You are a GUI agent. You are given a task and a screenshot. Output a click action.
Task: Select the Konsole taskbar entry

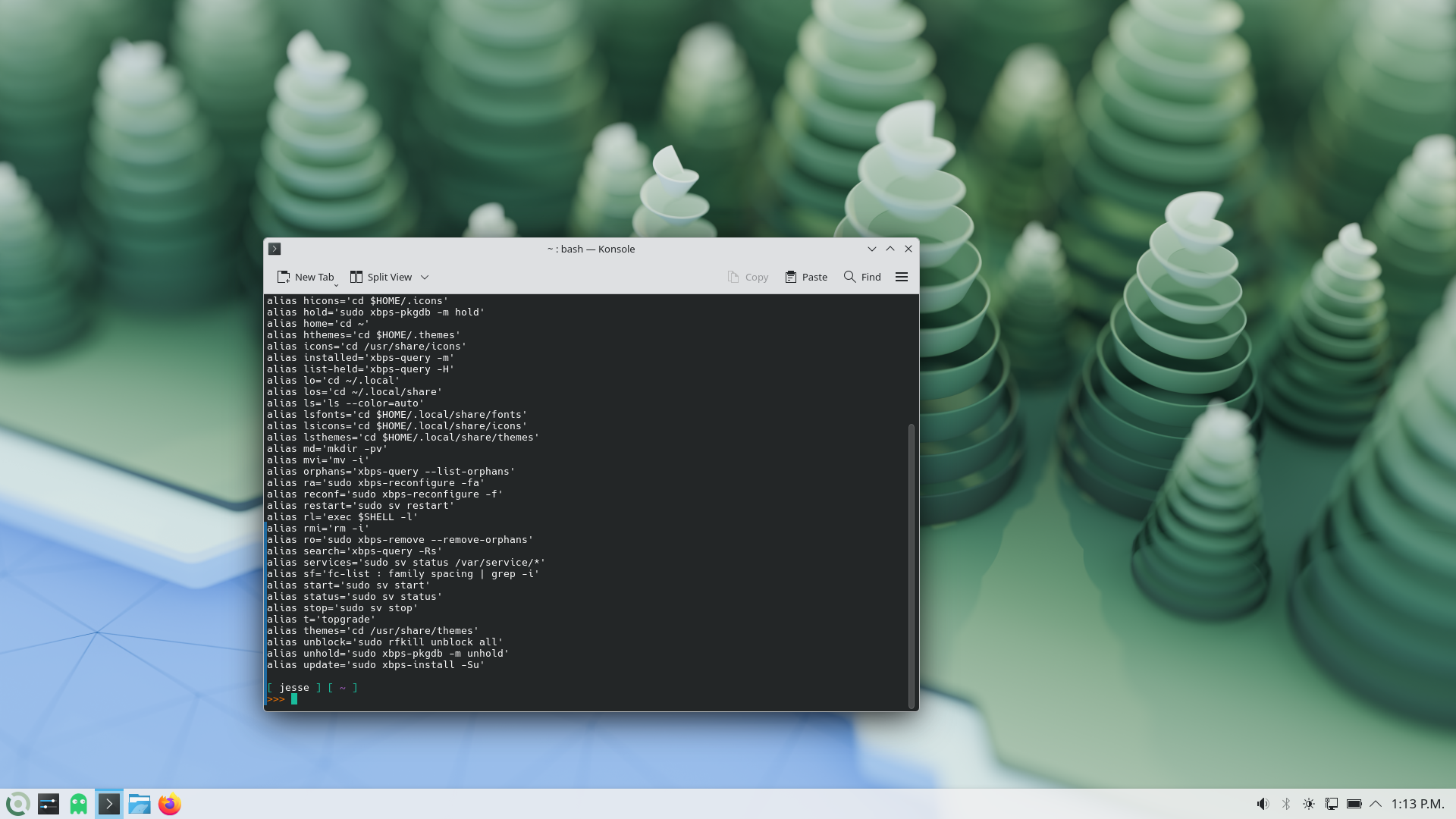pyautogui.click(x=109, y=804)
